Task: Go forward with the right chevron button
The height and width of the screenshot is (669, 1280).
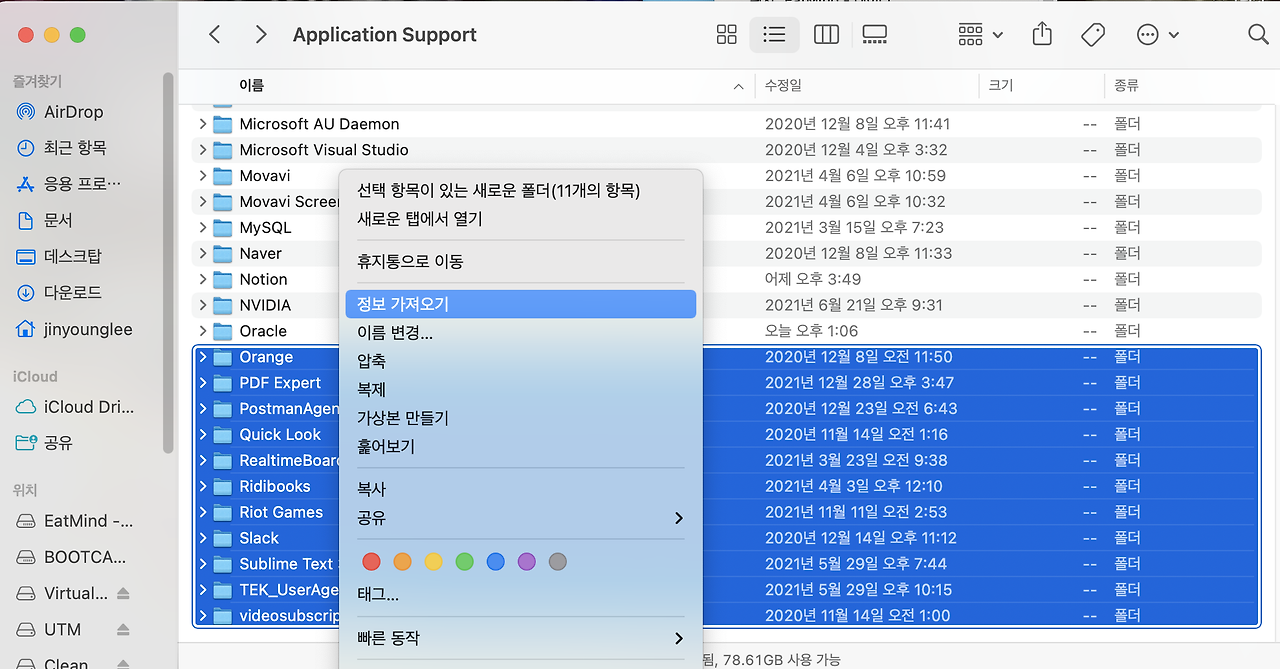Action: [x=261, y=35]
